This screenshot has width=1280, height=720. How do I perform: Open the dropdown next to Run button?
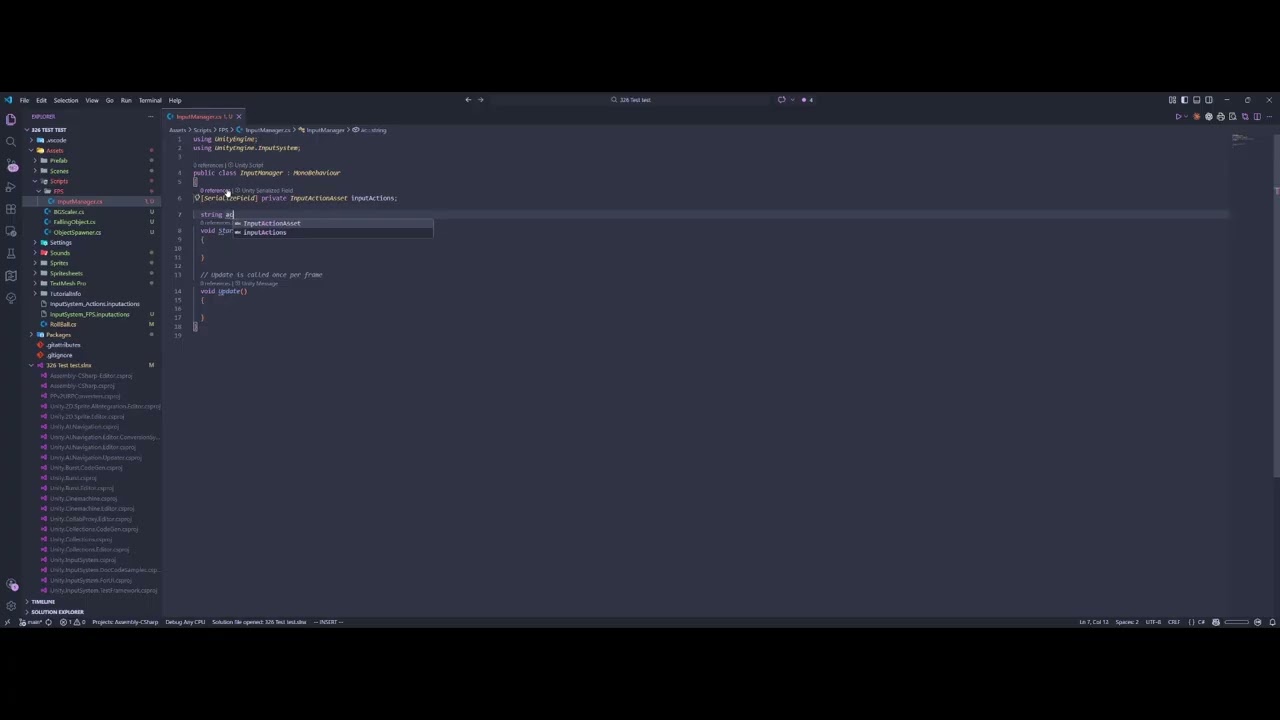pos(1186,117)
